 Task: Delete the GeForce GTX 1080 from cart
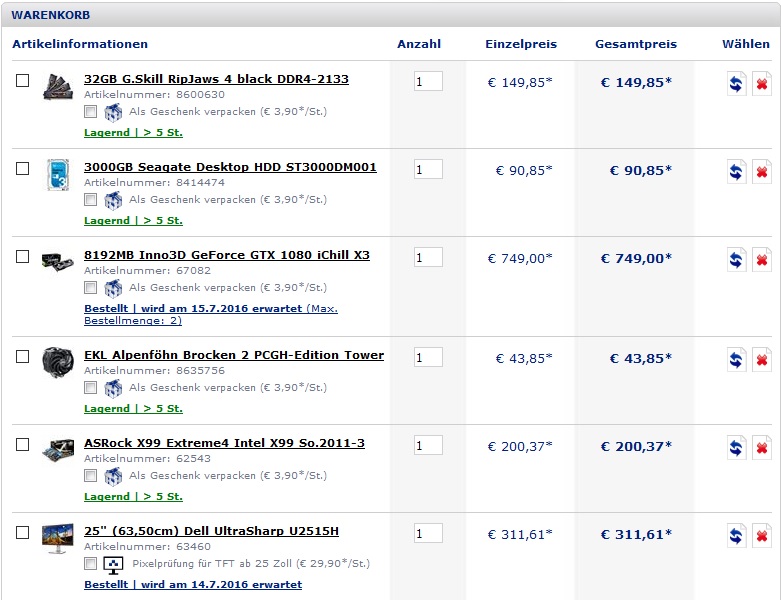click(761, 260)
